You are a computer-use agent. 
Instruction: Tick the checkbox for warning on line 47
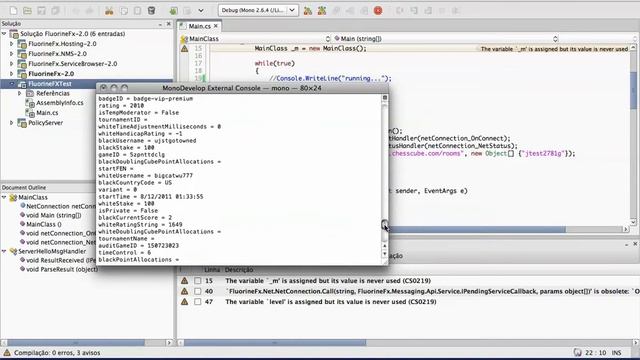pyautogui.click(x=198, y=302)
